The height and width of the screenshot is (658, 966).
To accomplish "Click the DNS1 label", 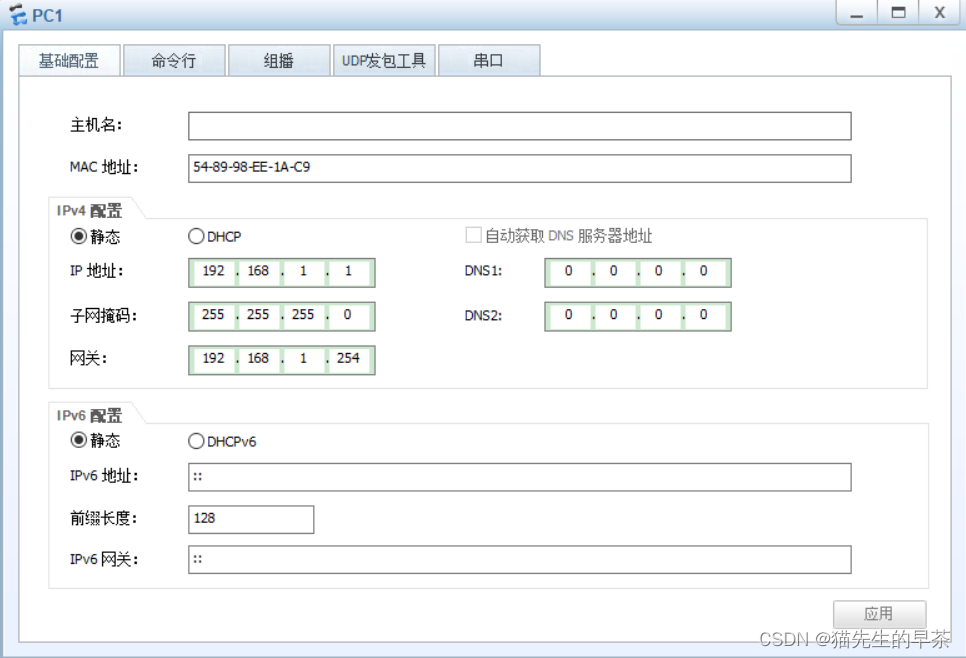I will (483, 271).
